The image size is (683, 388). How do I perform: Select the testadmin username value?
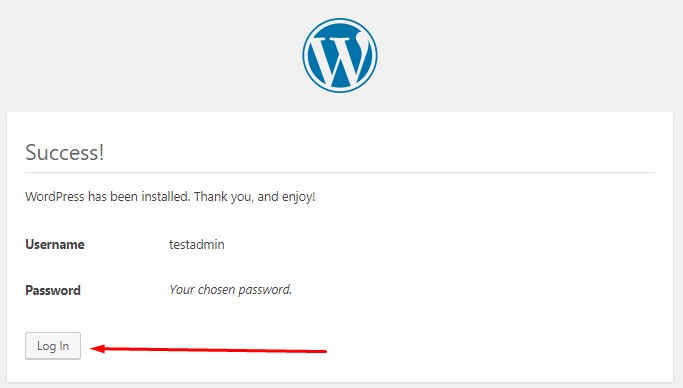point(197,244)
